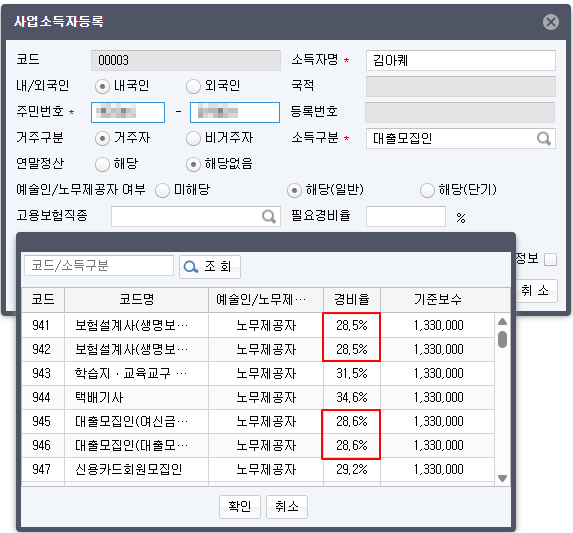The image size is (573, 533).
Task: Sort by the 코드명 column header
Action: (x=137, y=300)
